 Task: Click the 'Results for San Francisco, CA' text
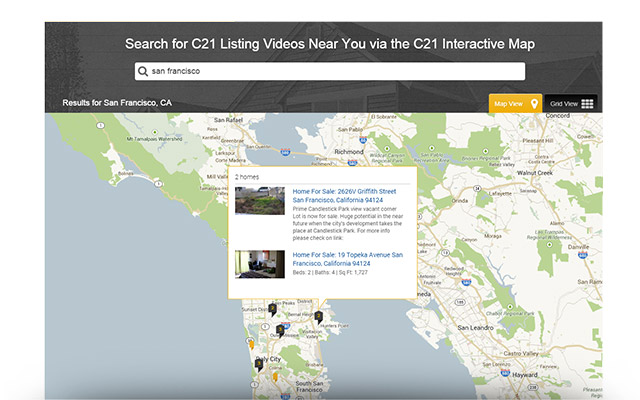pos(117,102)
